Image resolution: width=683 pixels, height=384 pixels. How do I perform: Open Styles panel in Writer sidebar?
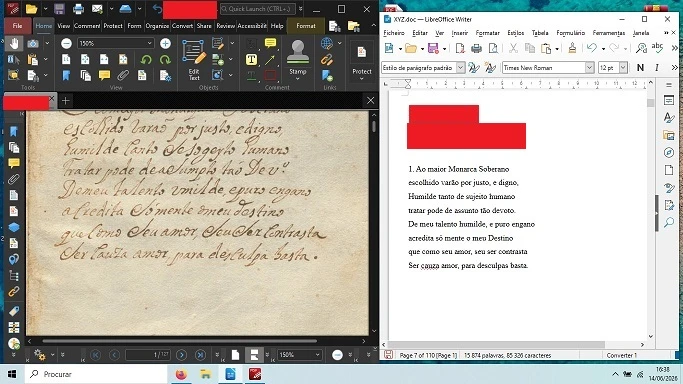tap(669, 118)
